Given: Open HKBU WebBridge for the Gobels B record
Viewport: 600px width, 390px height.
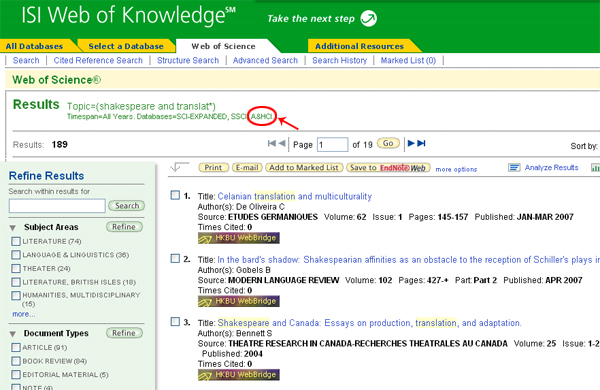Looking at the screenshot, I should coord(238,301).
